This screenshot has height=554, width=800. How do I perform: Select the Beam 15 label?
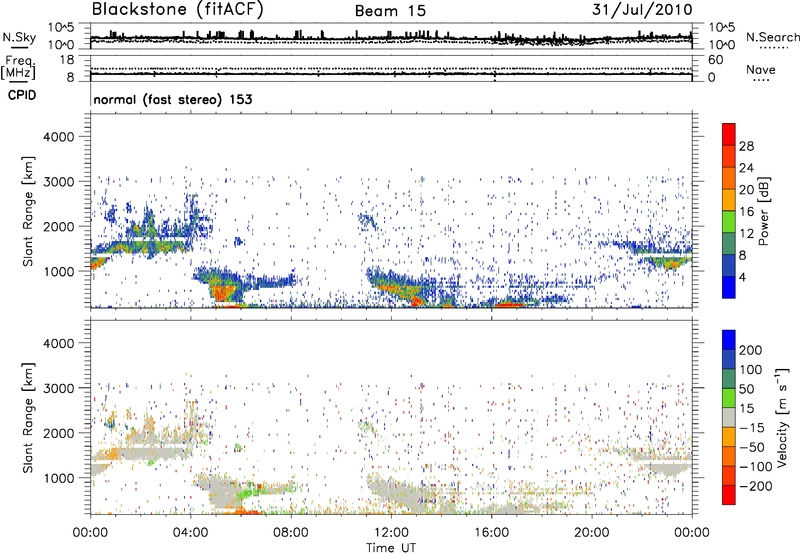pos(390,11)
